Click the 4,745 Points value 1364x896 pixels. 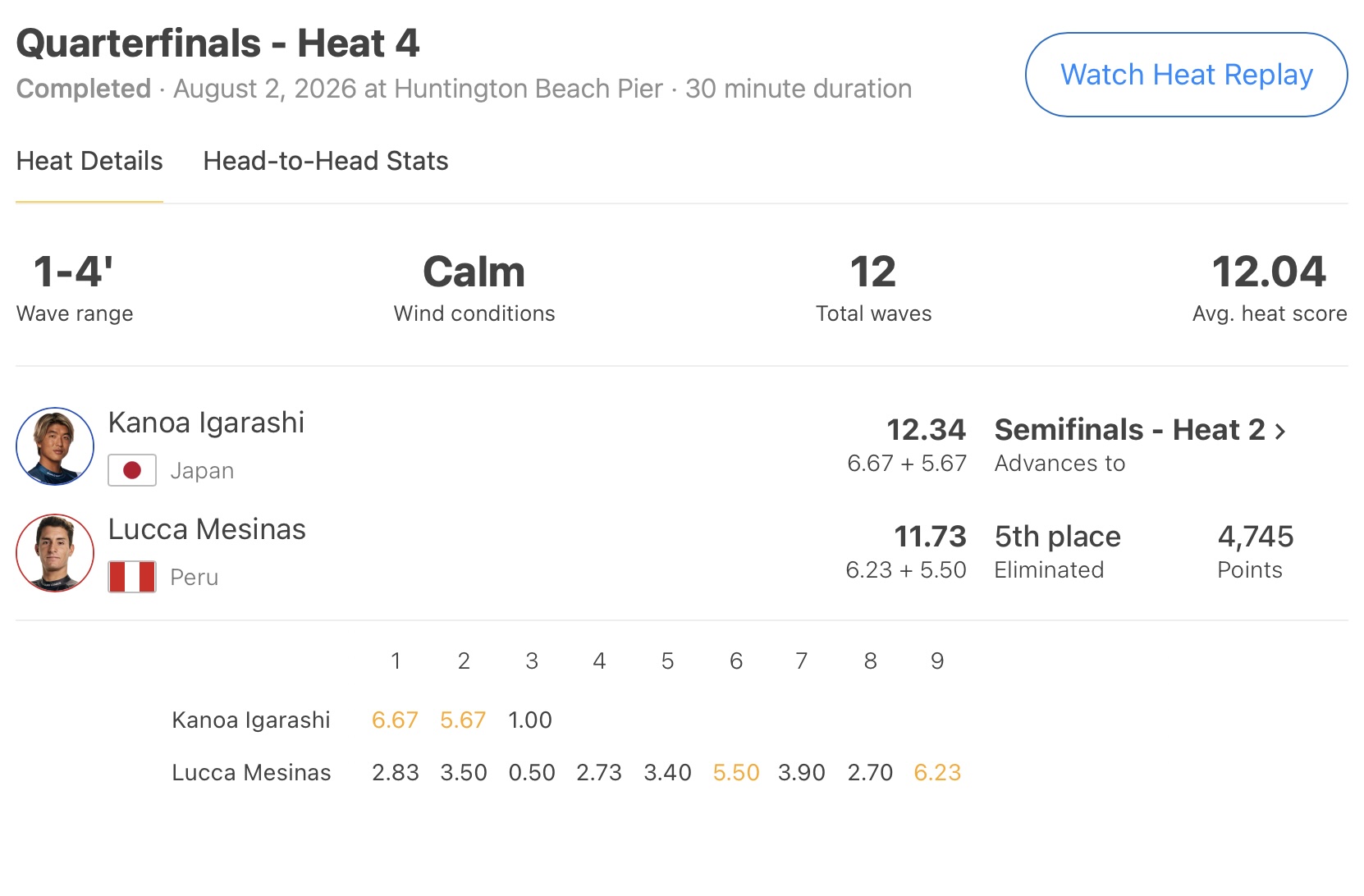click(x=1256, y=536)
